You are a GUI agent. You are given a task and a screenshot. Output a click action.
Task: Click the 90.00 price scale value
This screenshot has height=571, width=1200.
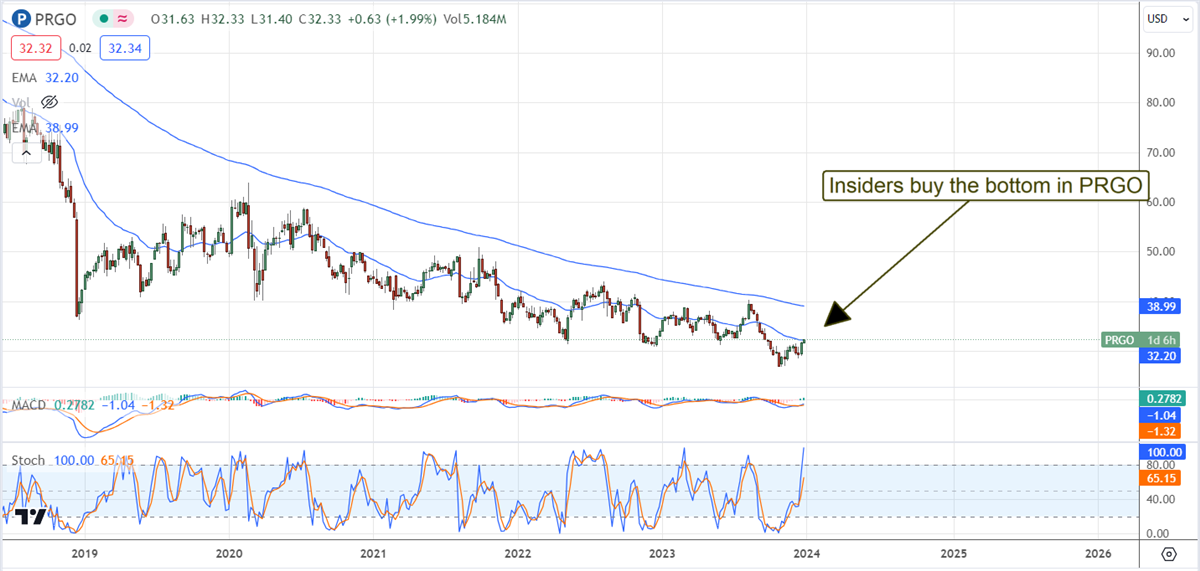click(x=1160, y=53)
